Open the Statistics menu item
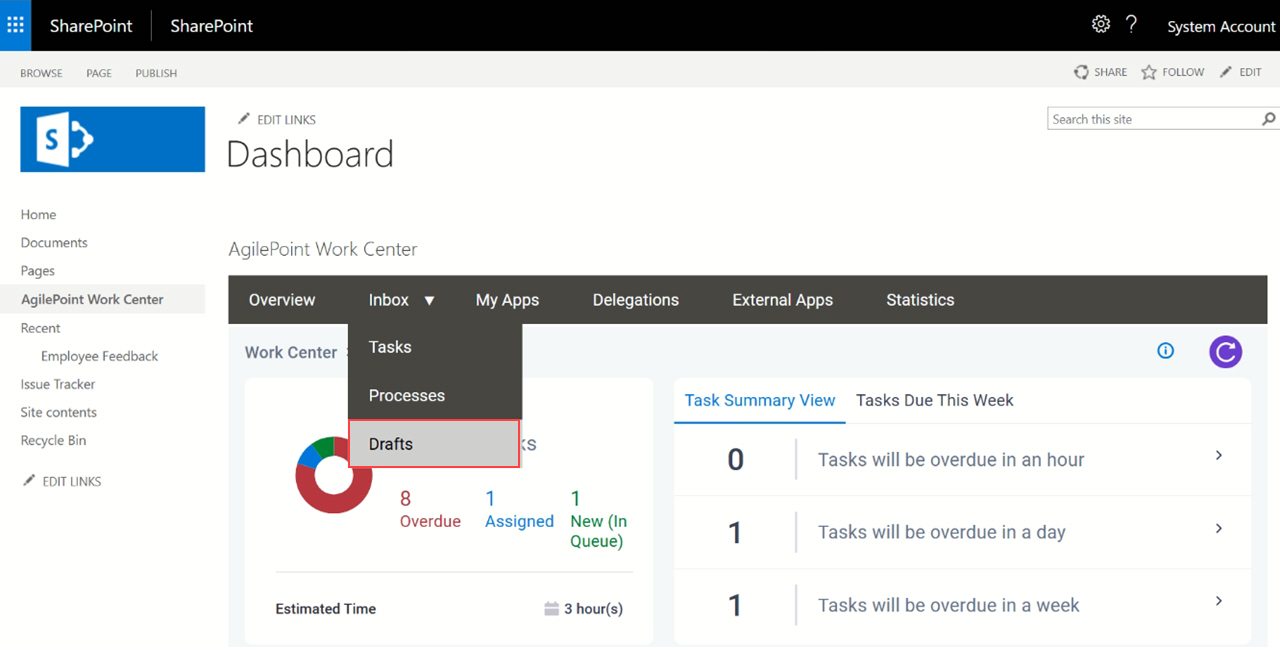This screenshot has width=1280, height=647. pos(920,300)
